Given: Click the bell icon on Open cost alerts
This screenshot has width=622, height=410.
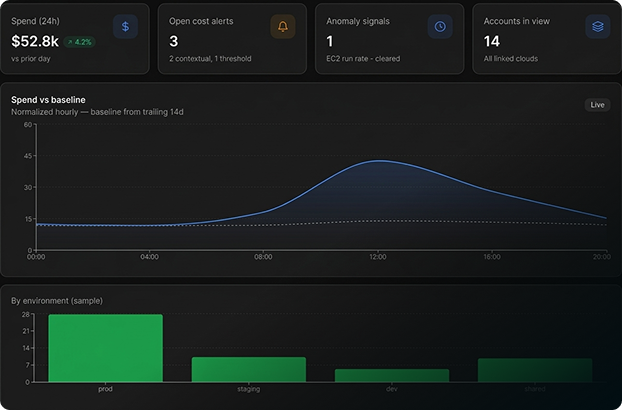Looking at the screenshot, I should coord(283,27).
